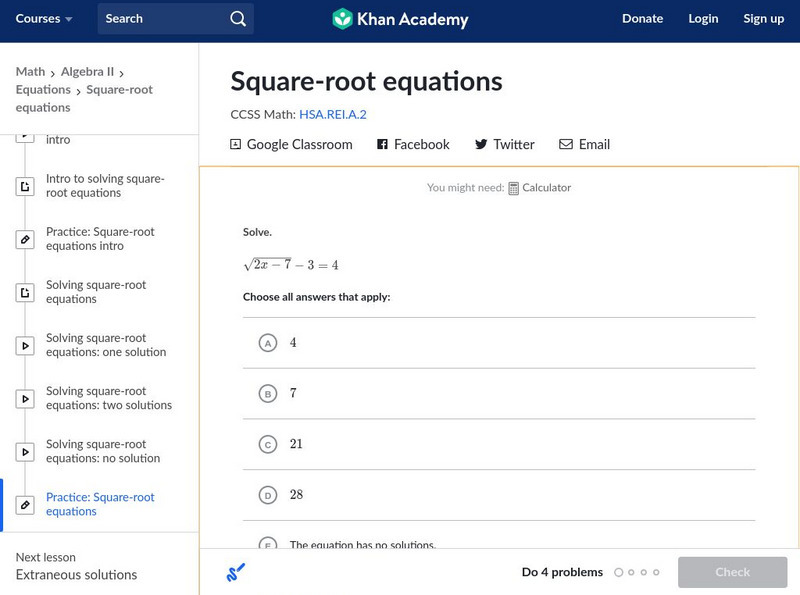Open the Courses dropdown

[43, 18]
